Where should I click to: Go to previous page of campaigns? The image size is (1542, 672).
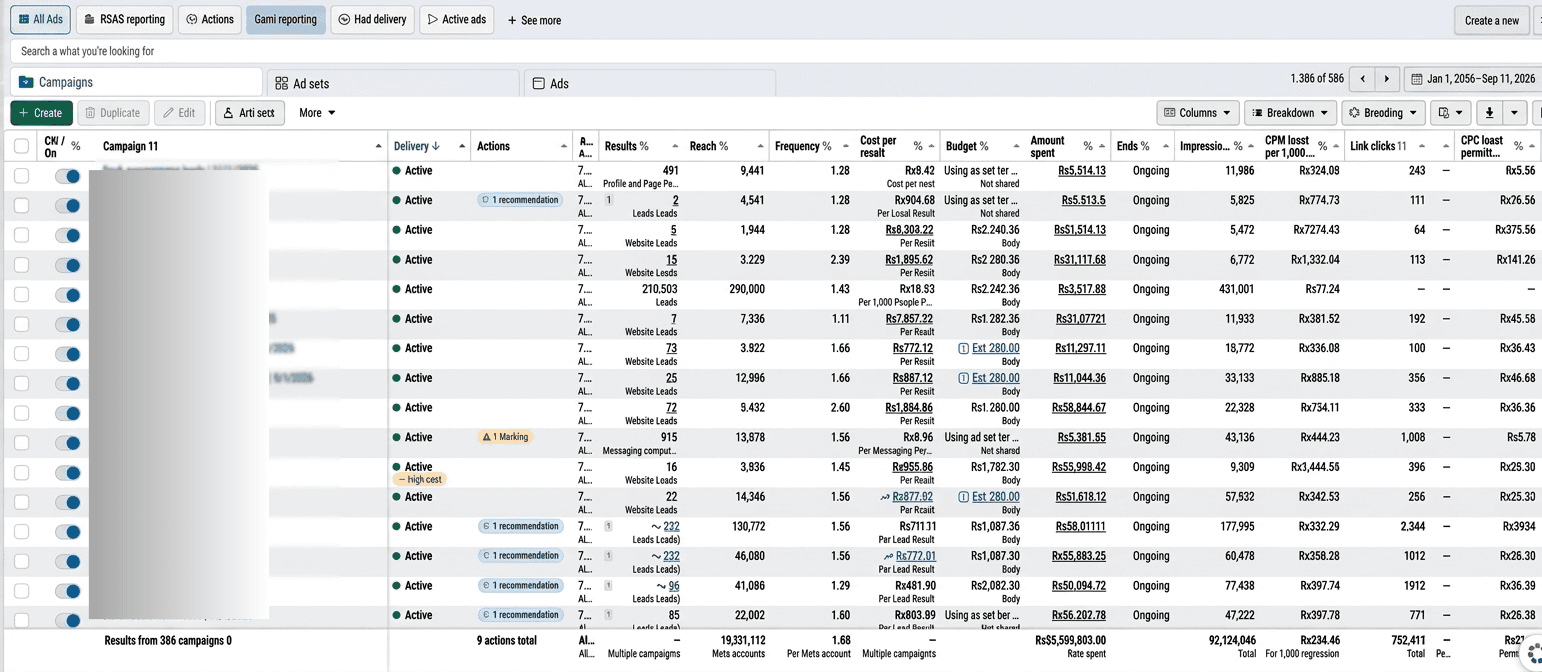(x=1361, y=78)
